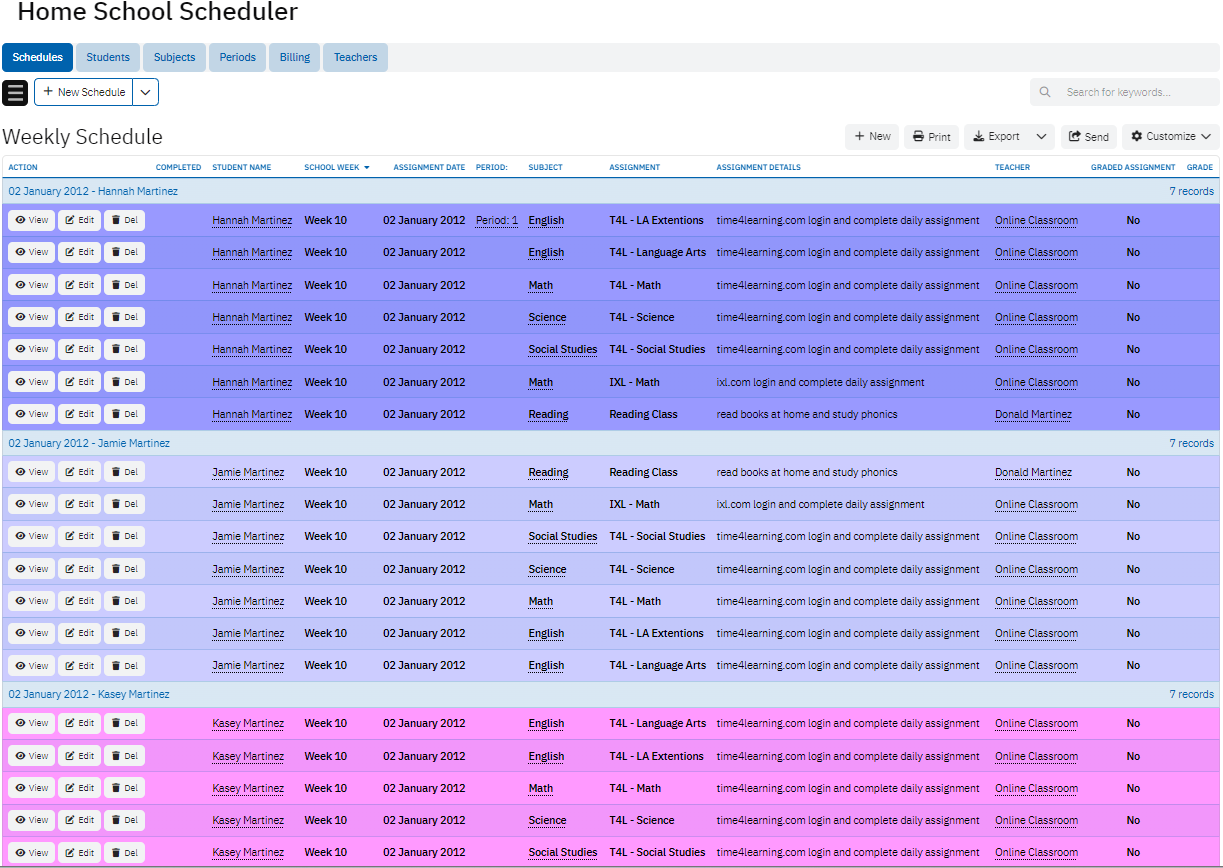Collapse the 02 January 2012 - Jamie Martinez group
The height and width of the screenshot is (868, 1223).
point(89,443)
